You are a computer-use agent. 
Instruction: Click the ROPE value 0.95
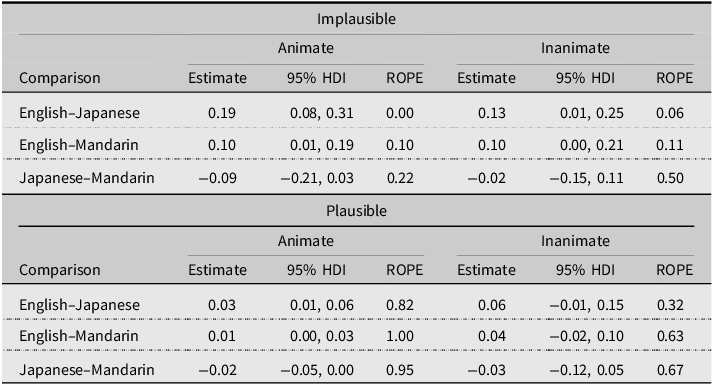(400, 370)
